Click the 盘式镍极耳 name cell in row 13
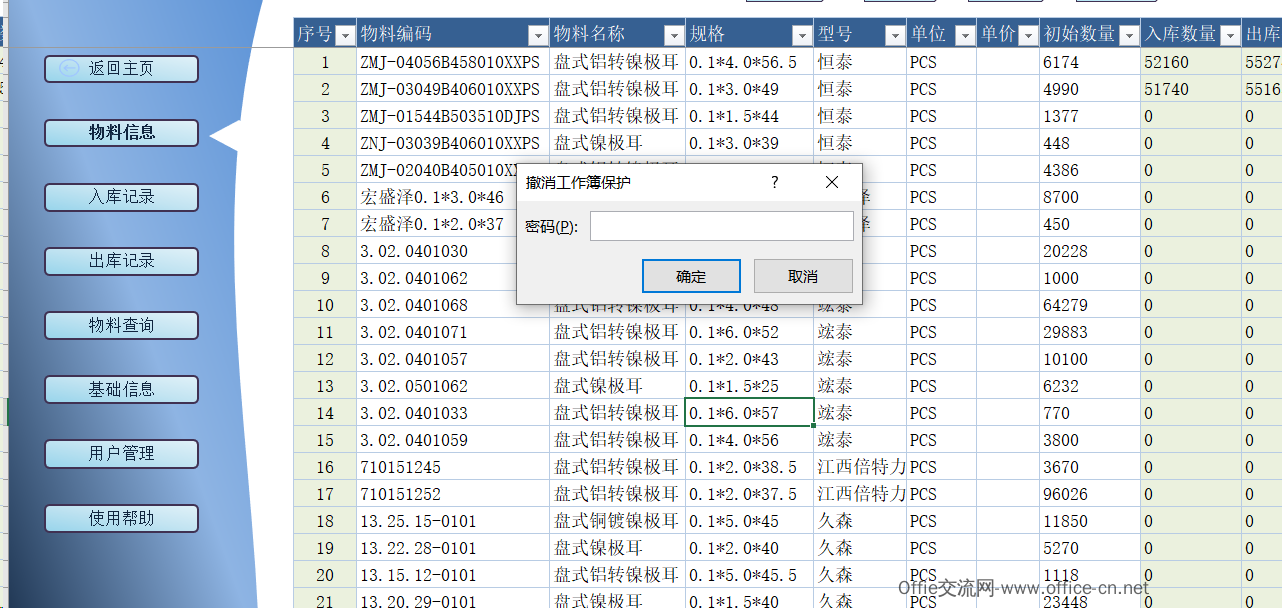This screenshot has height=608, width=1282. [618, 386]
